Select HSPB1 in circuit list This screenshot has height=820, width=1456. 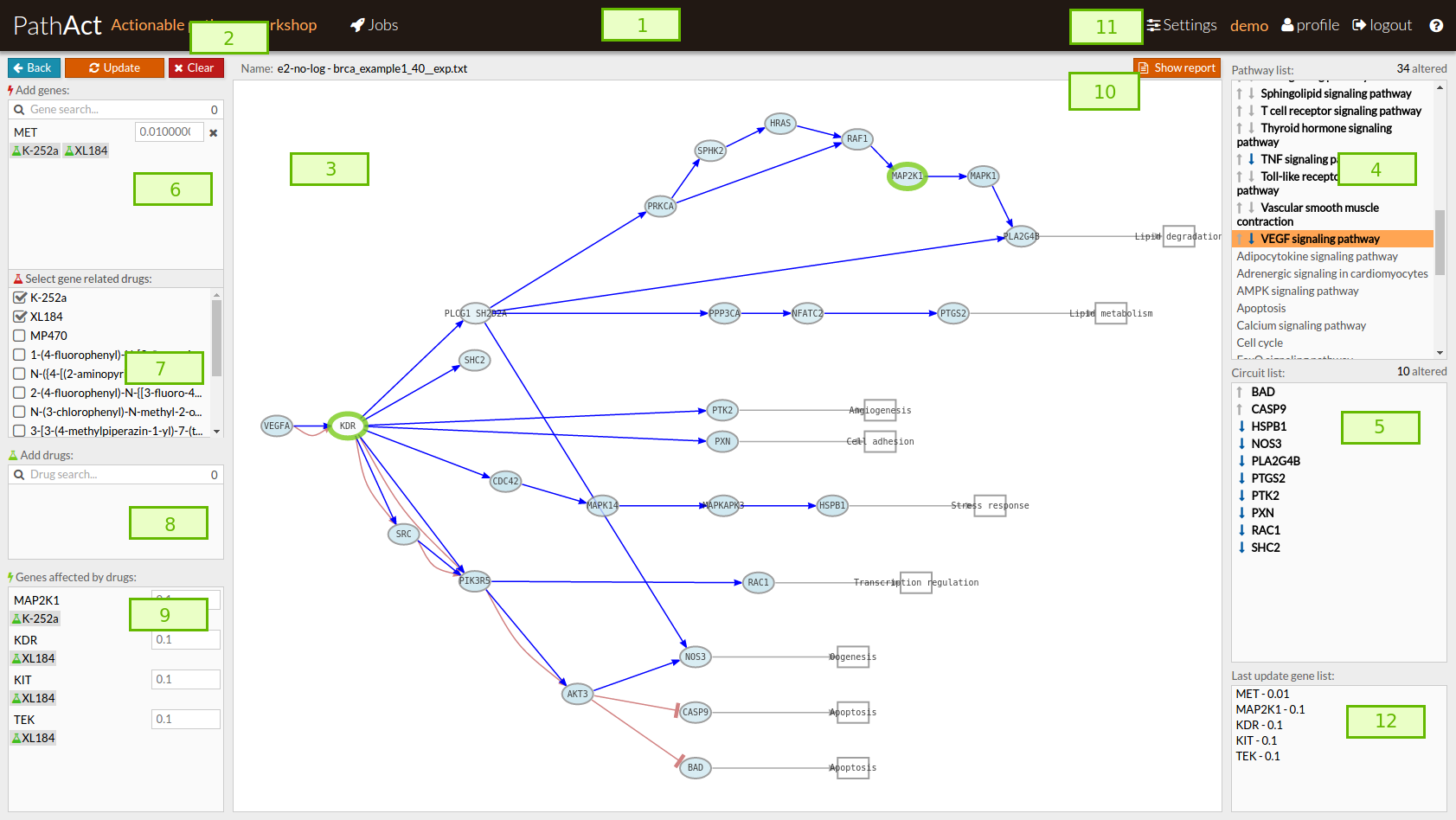coord(1268,426)
